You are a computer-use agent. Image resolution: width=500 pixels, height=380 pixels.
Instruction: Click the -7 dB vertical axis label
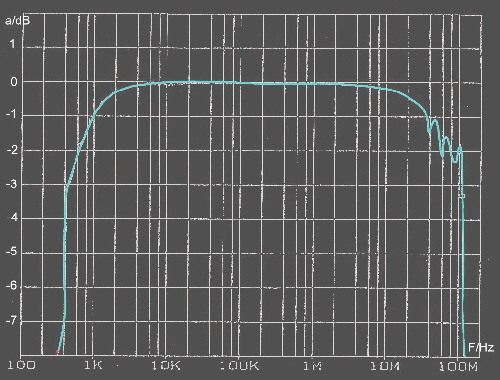point(11,321)
